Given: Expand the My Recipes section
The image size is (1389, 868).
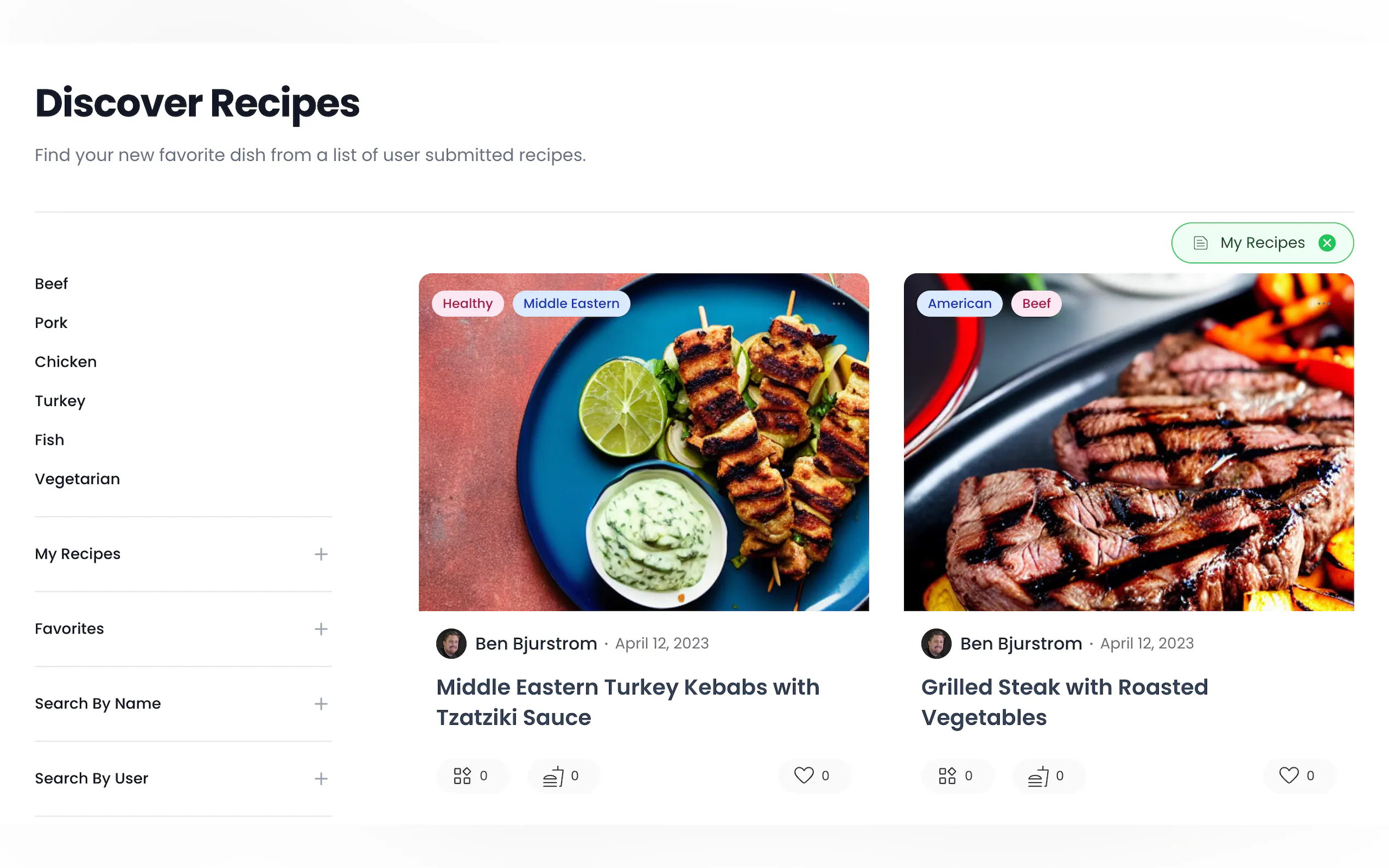Looking at the screenshot, I should tap(321, 554).
